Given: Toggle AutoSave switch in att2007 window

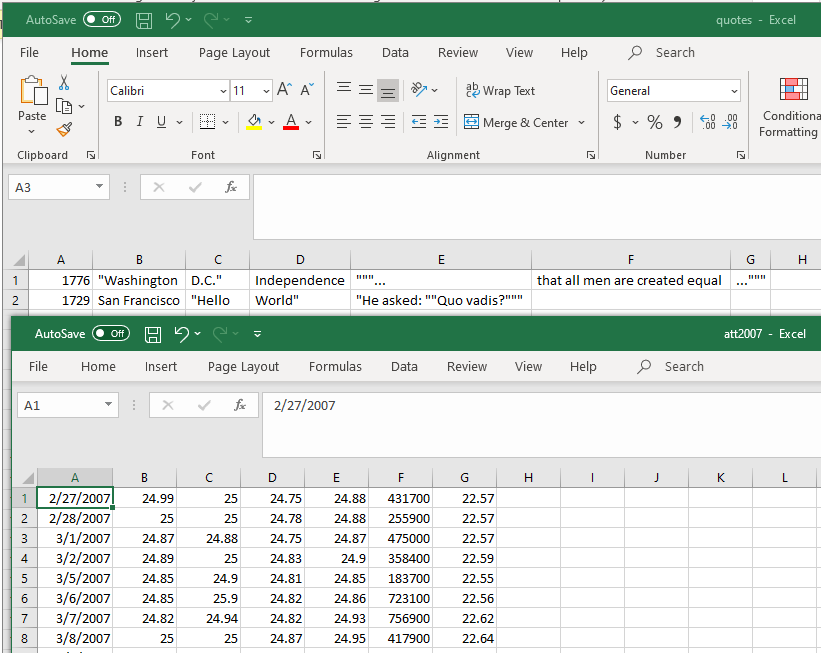Looking at the screenshot, I should point(110,334).
